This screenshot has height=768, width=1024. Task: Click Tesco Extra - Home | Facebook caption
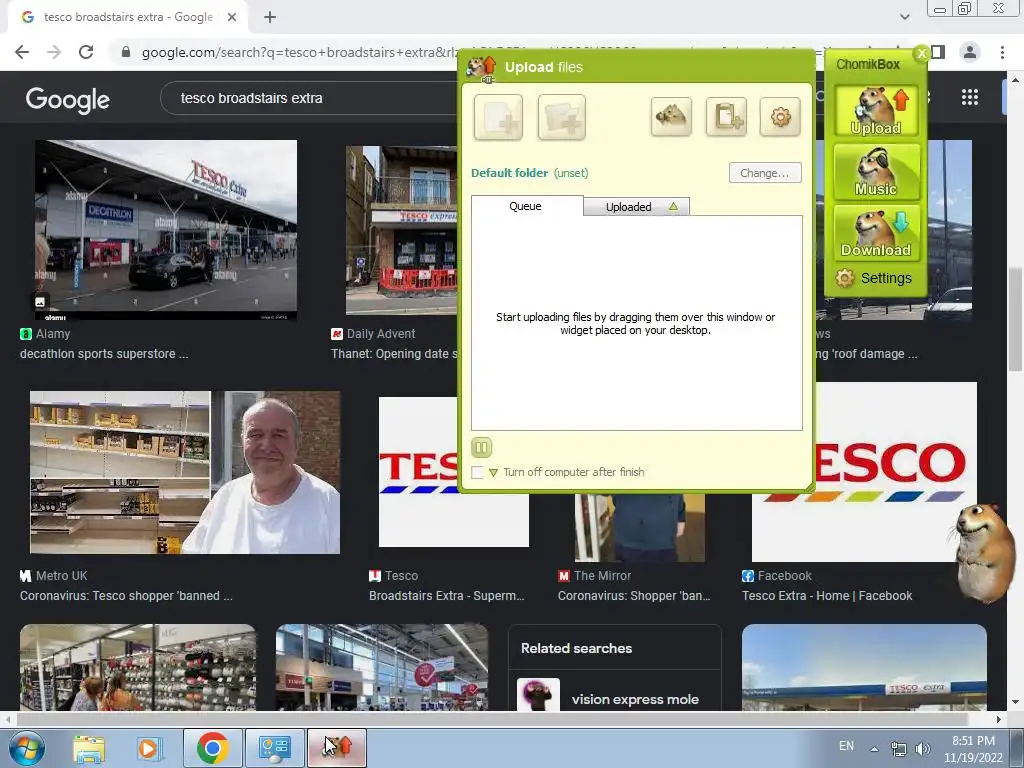click(x=827, y=596)
